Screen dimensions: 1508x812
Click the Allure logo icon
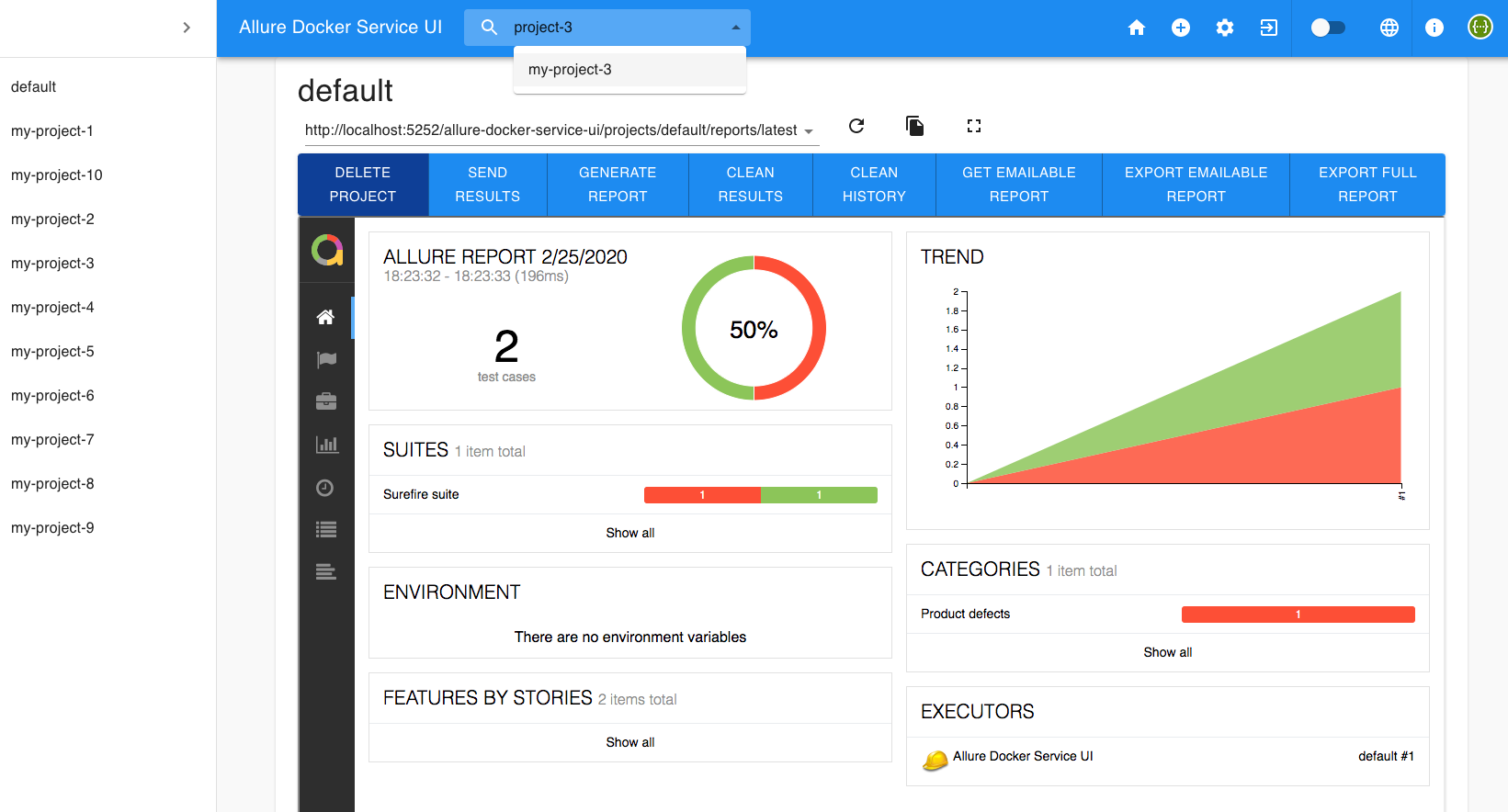click(327, 250)
